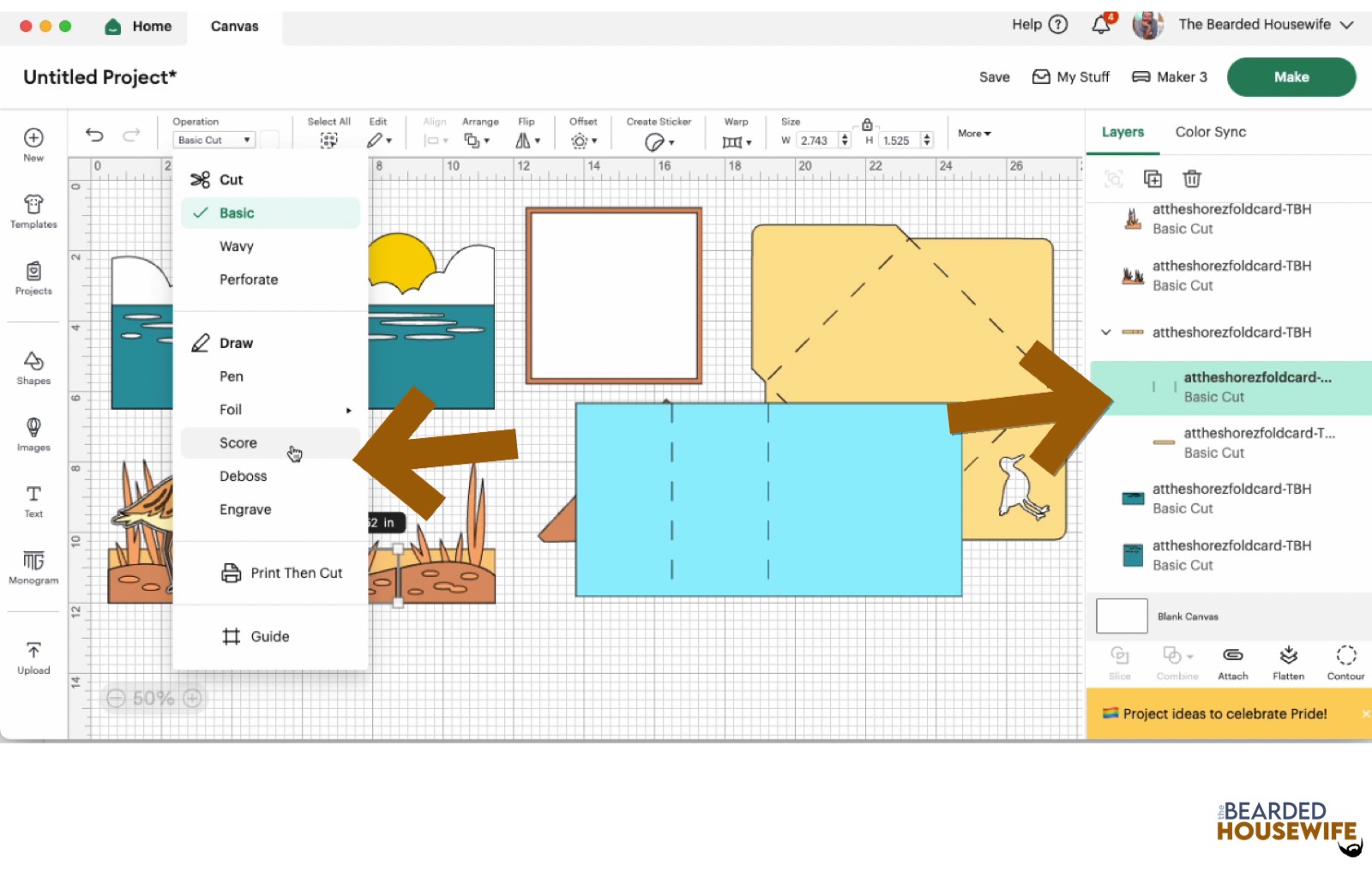Duplicate the selected layer in Layers panel
The width and height of the screenshot is (1372, 872).
1152,178
